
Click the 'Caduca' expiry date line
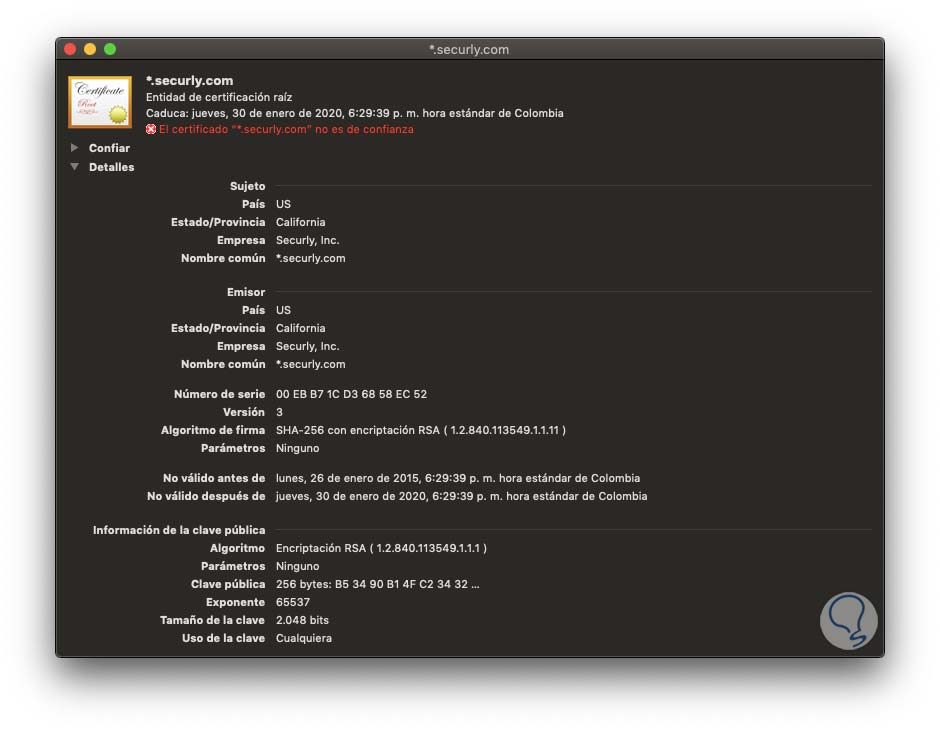click(354, 113)
